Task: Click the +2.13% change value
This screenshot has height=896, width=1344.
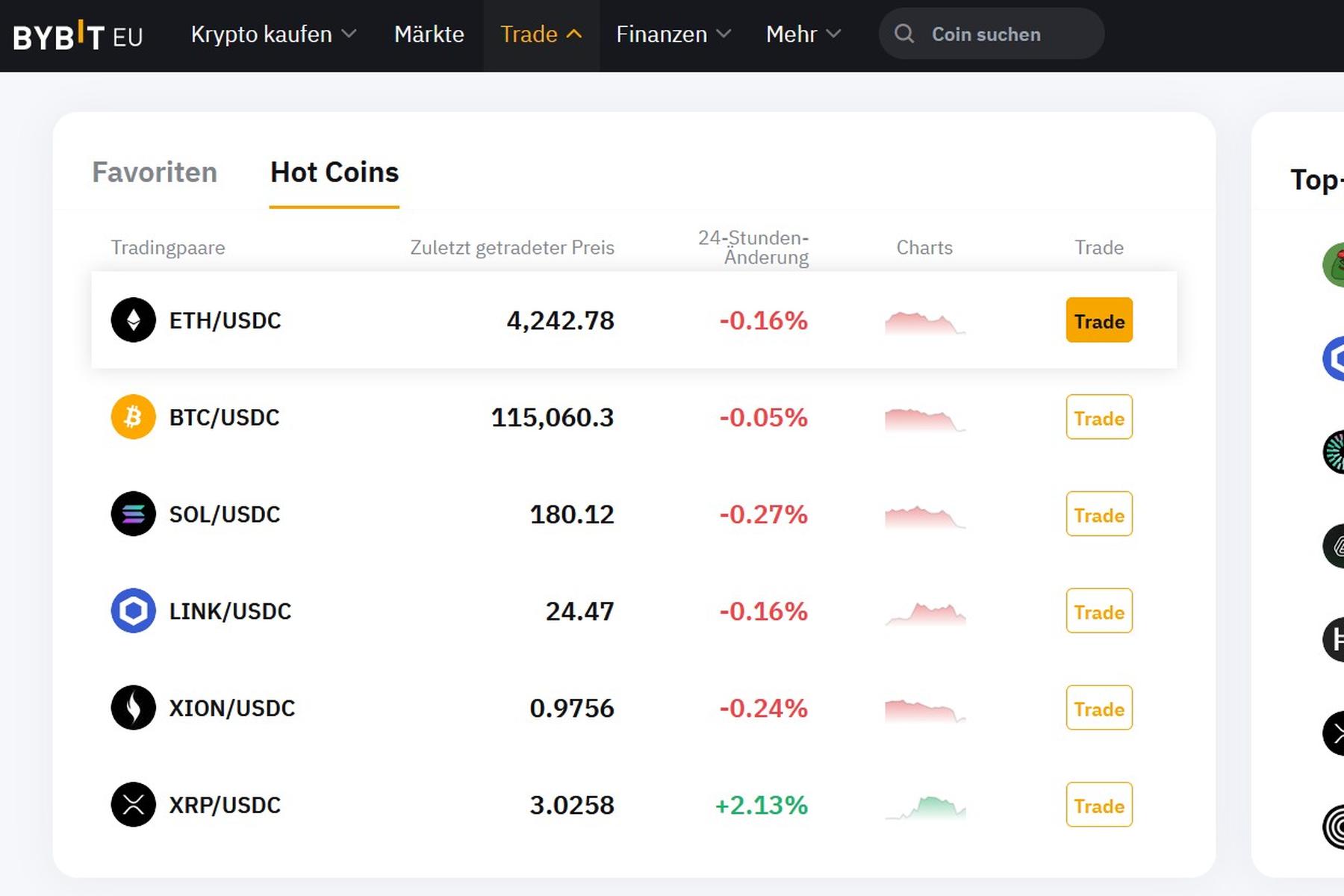Action: 762,805
